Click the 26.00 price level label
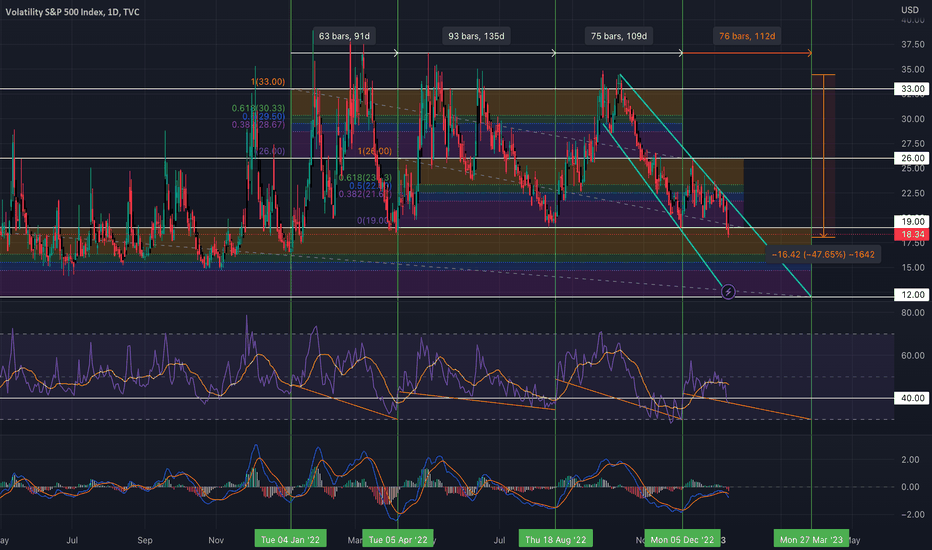 [912, 158]
